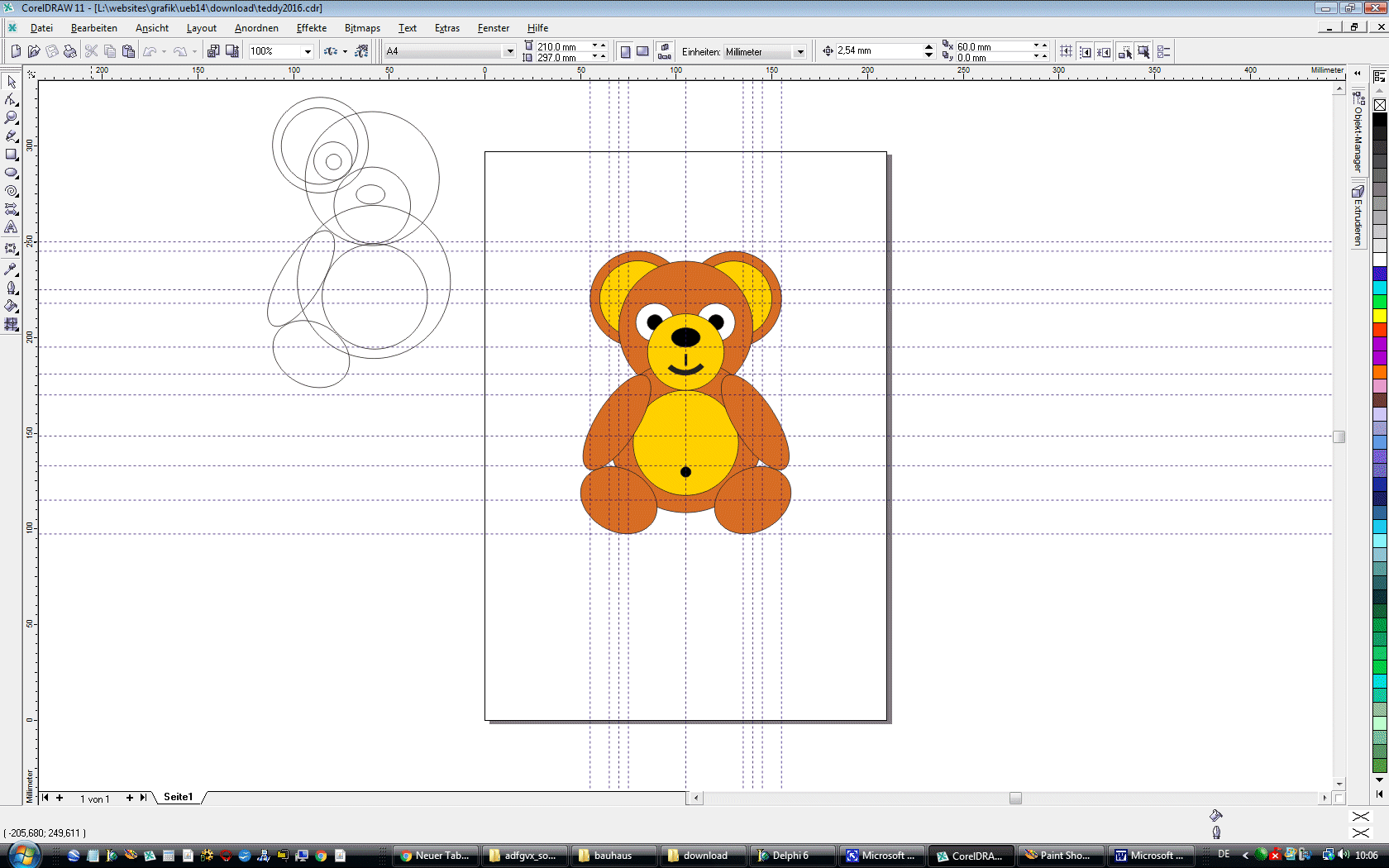The image size is (1389, 868).
Task: Toggle landscape page orientation
Action: point(642,51)
